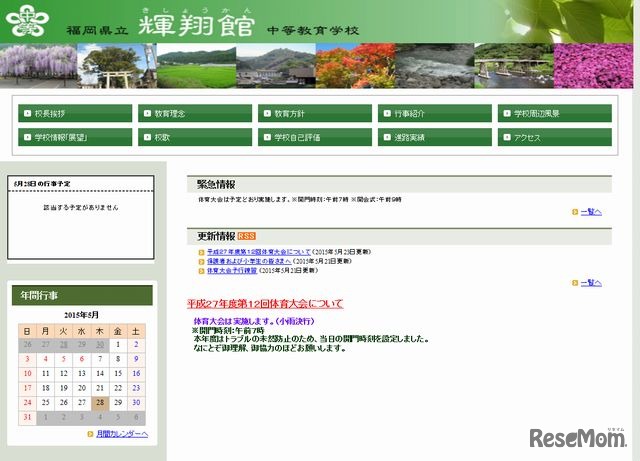The width and height of the screenshot is (640, 461).
Task: Click the 校歌 navigation button
Action: 195,137
